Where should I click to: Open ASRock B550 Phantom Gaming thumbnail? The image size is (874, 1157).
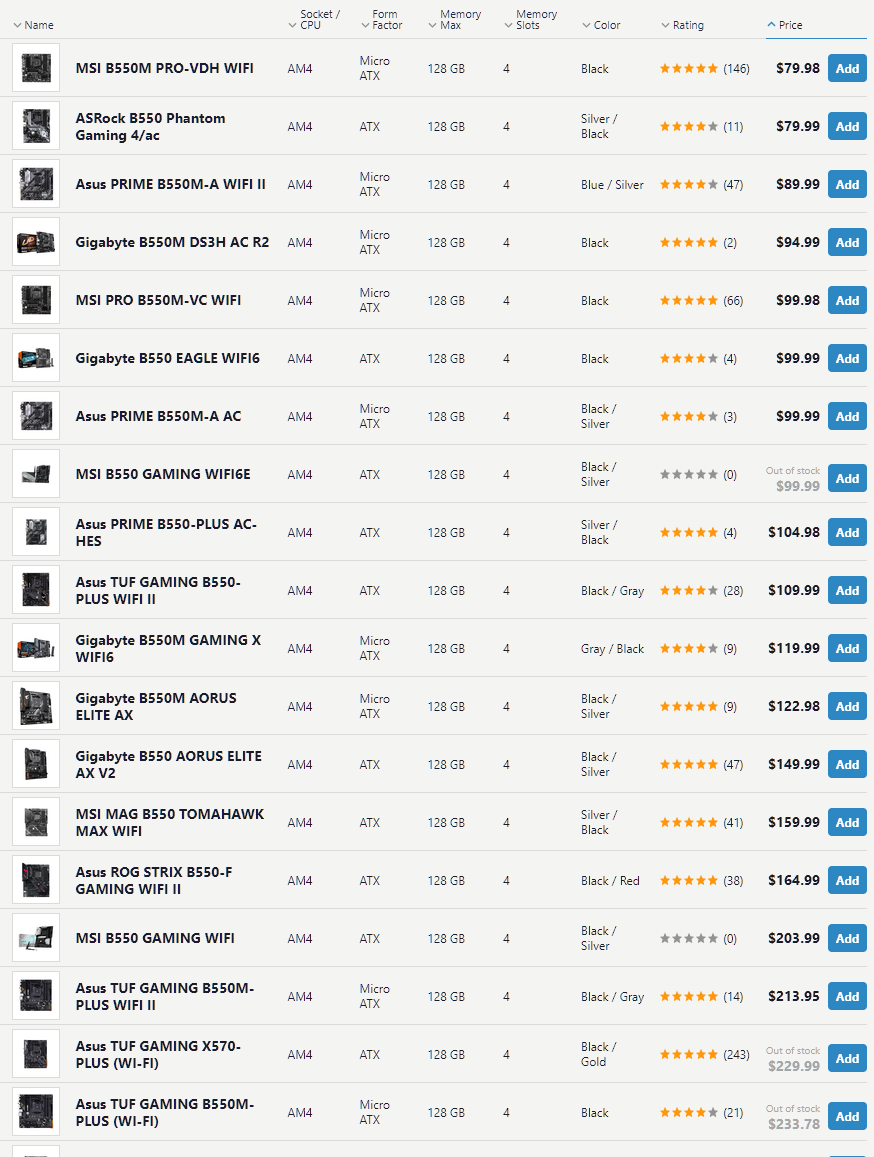(36, 126)
